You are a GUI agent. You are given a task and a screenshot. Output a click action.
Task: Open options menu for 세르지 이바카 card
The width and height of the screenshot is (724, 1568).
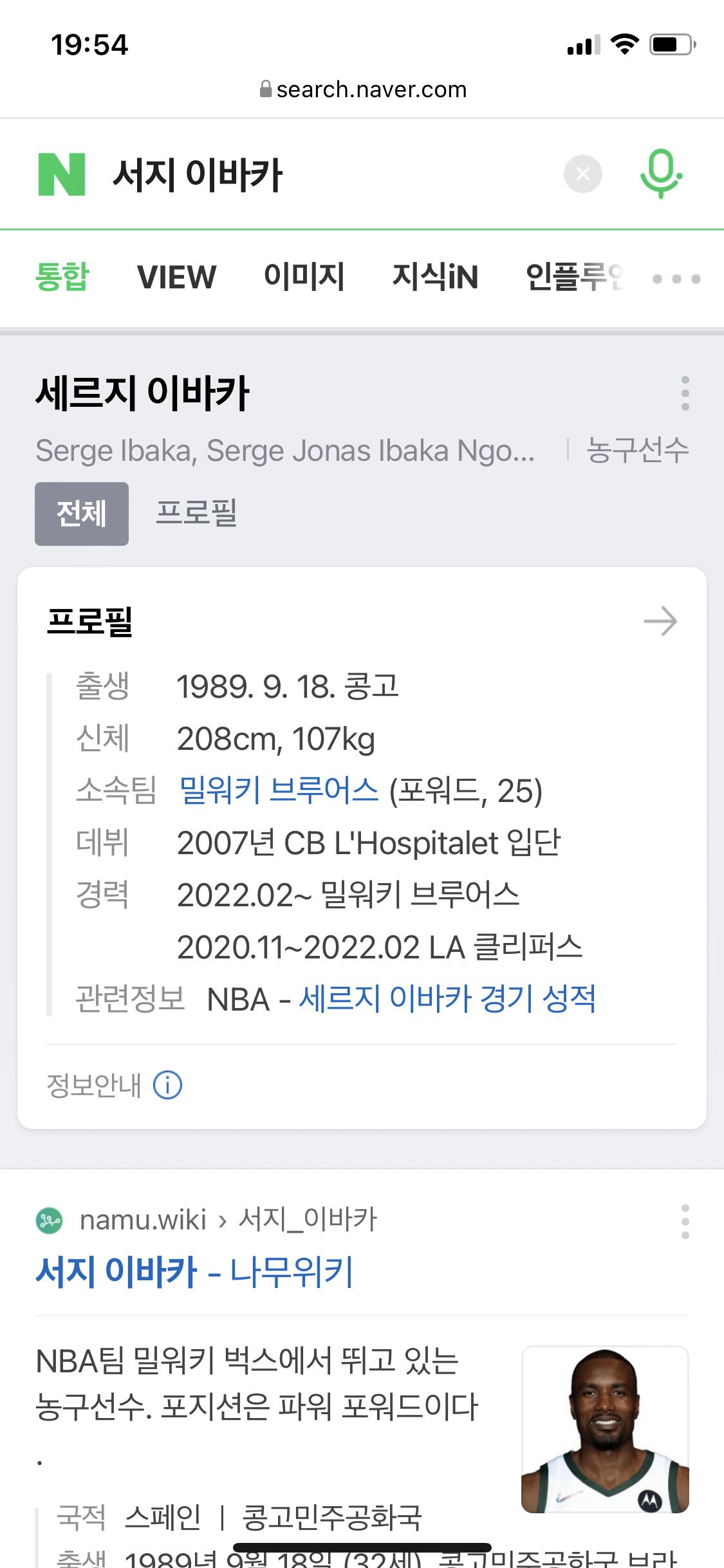click(685, 393)
